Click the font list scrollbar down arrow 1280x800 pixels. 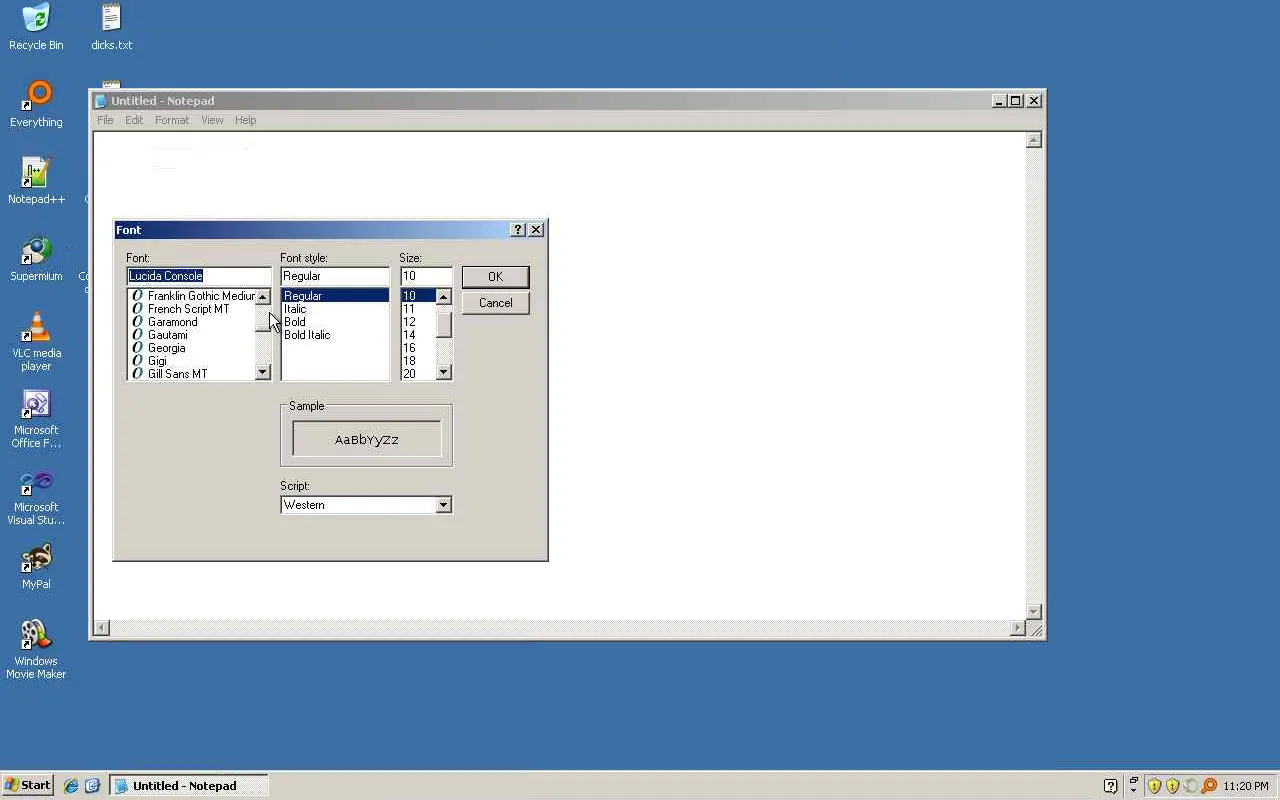pyautogui.click(x=263, y=373)
